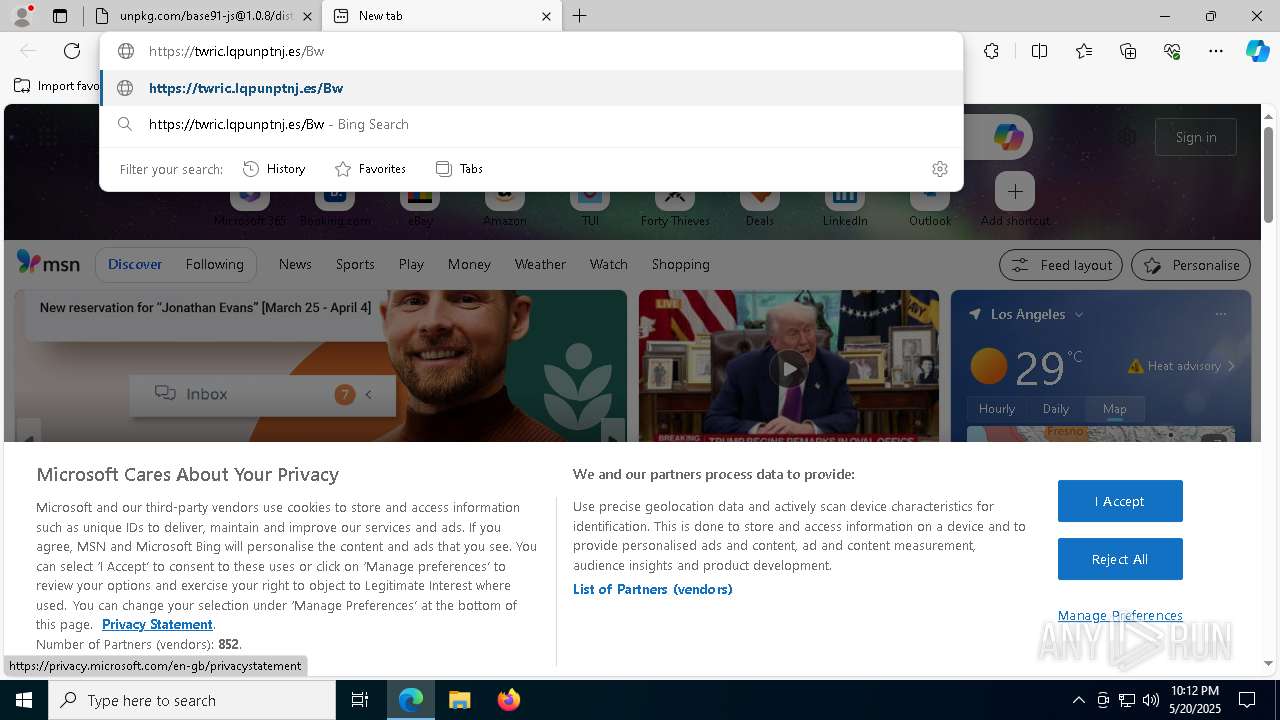1280x720 pixels.
Task: Select the Following feed tab
Action: tap(214, 264)
